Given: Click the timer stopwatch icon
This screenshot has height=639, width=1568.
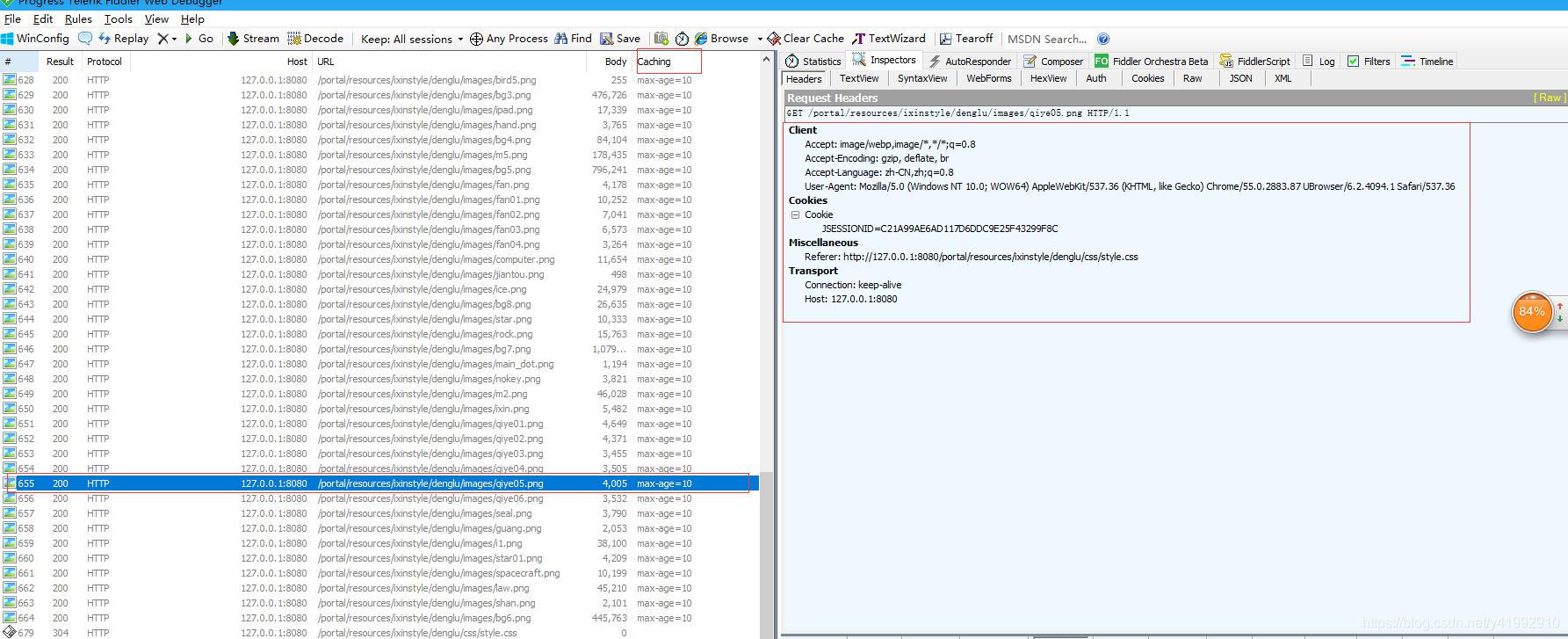Looking at the screenshot, I should [x=682, y=39].
